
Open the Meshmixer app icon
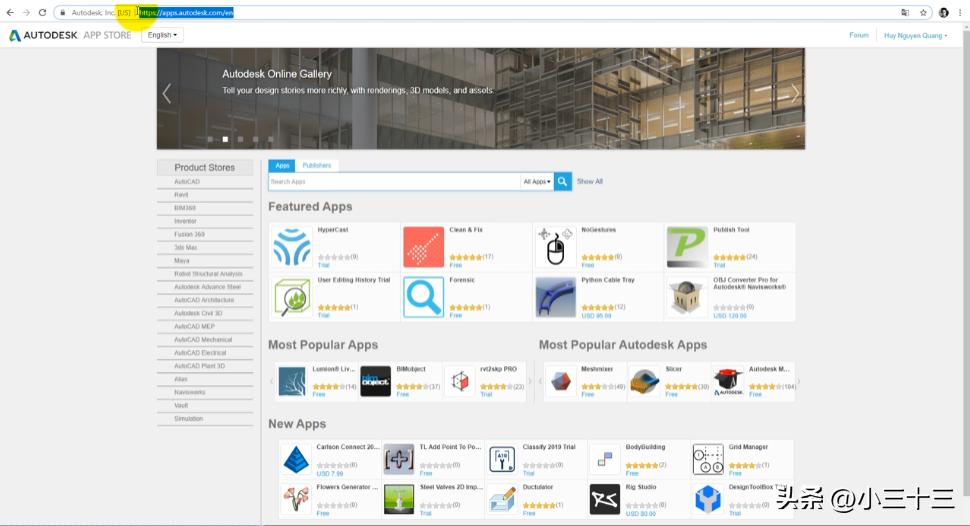tap(561, 381)
